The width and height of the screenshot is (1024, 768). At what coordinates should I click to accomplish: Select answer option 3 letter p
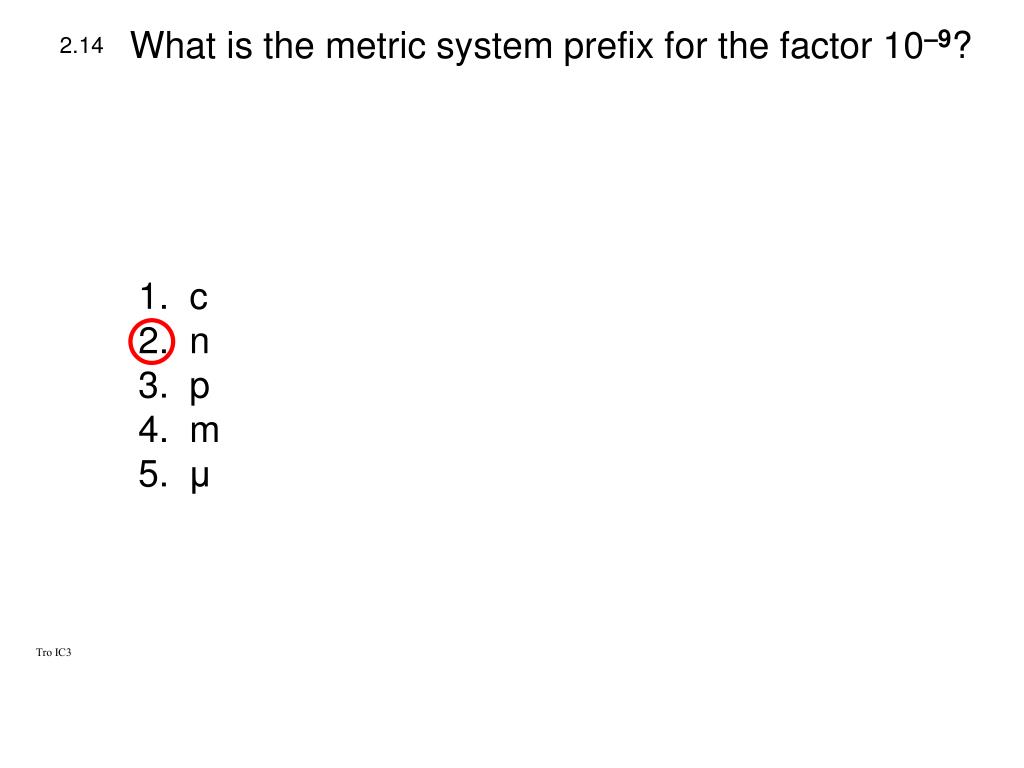point(199,390)
